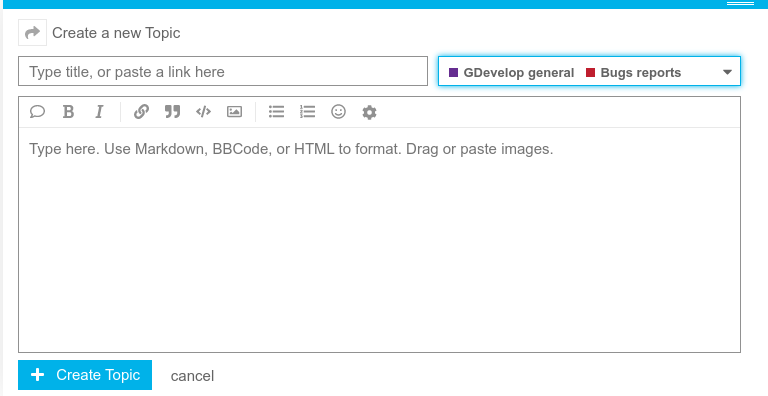Upload an image using the picture icon
The width and height of the screenshot is (768, 396).
click(x=234, y=112)
